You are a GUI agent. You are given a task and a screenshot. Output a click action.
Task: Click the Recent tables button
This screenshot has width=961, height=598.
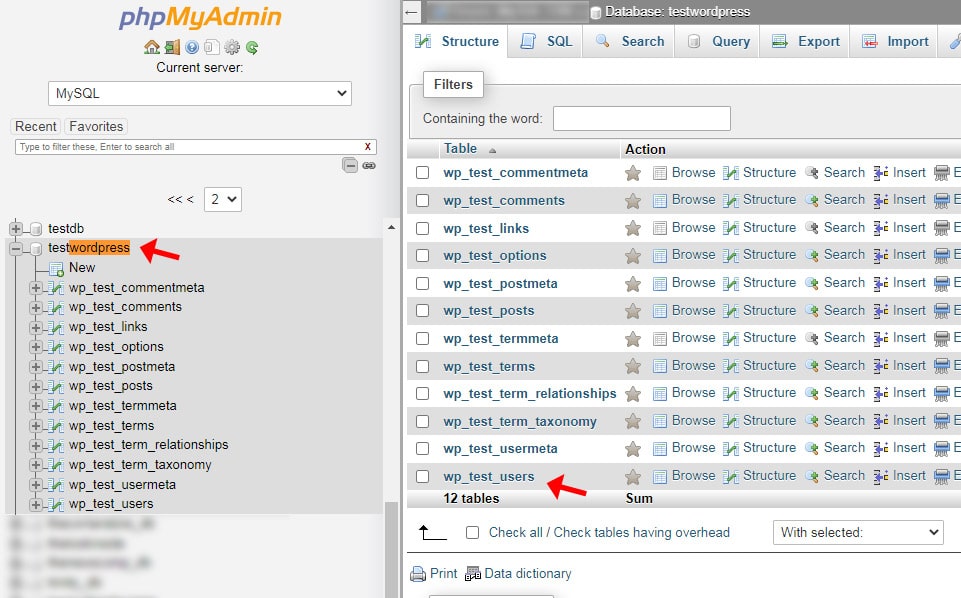pyautogui.click(x=36, y=126)
